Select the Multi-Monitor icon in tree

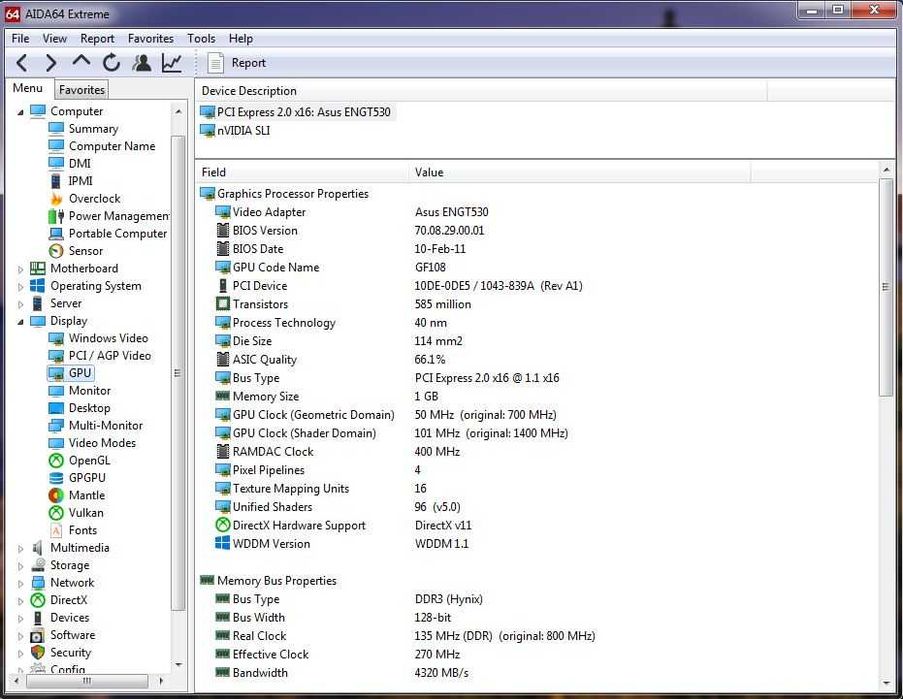(x=56, y=426)
